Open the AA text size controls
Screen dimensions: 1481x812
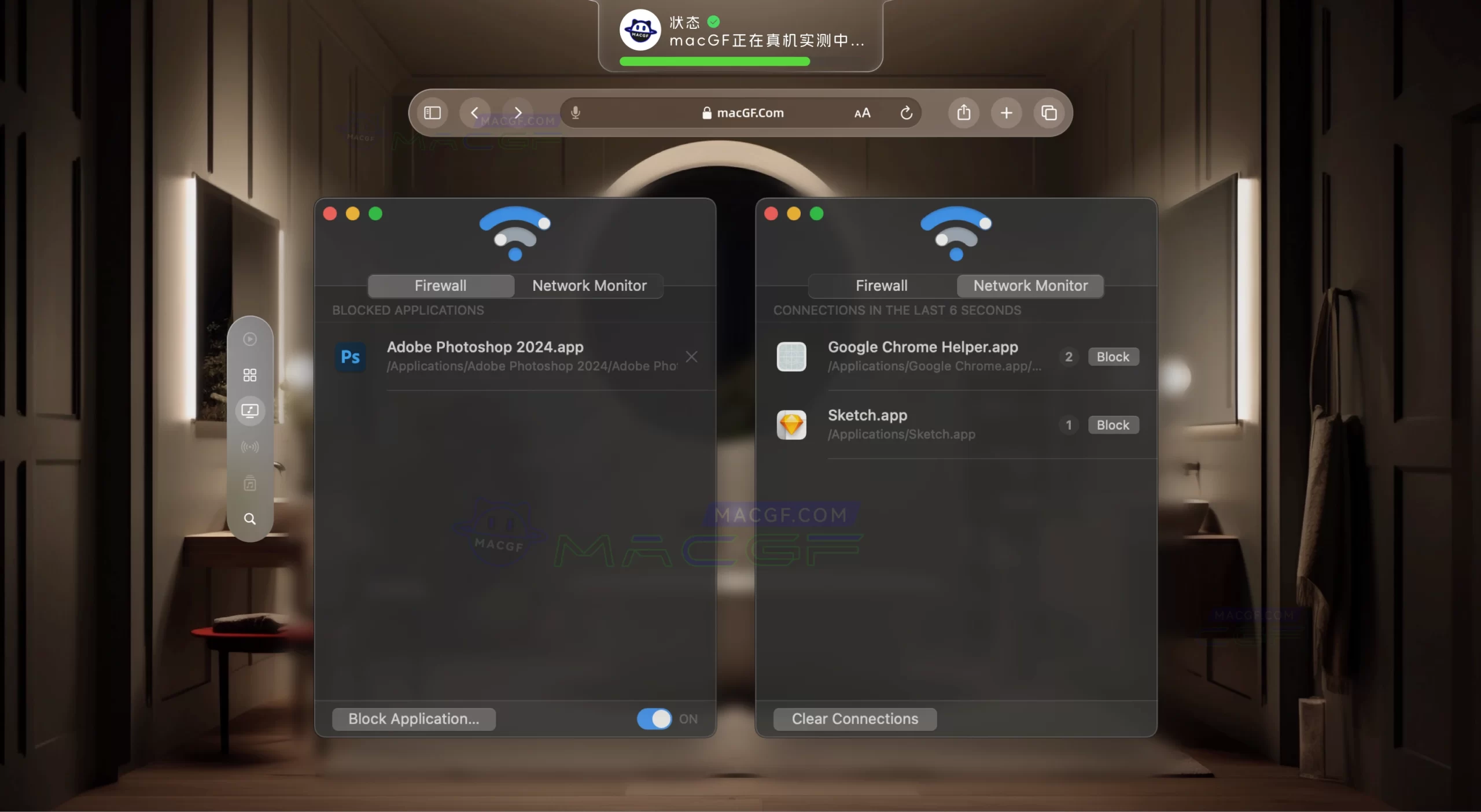(x=861, y=113)
